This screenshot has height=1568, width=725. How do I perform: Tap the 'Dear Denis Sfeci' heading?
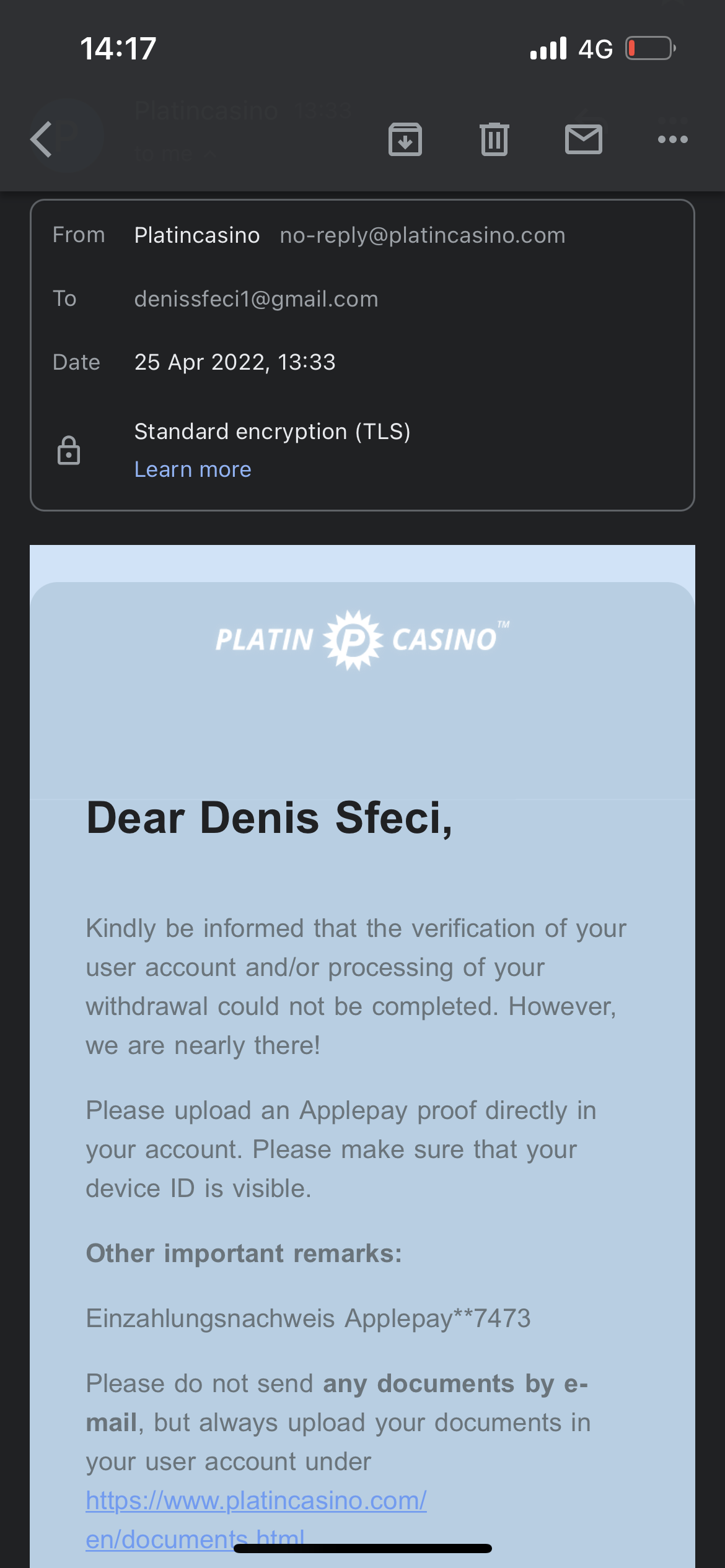point(270,819)
